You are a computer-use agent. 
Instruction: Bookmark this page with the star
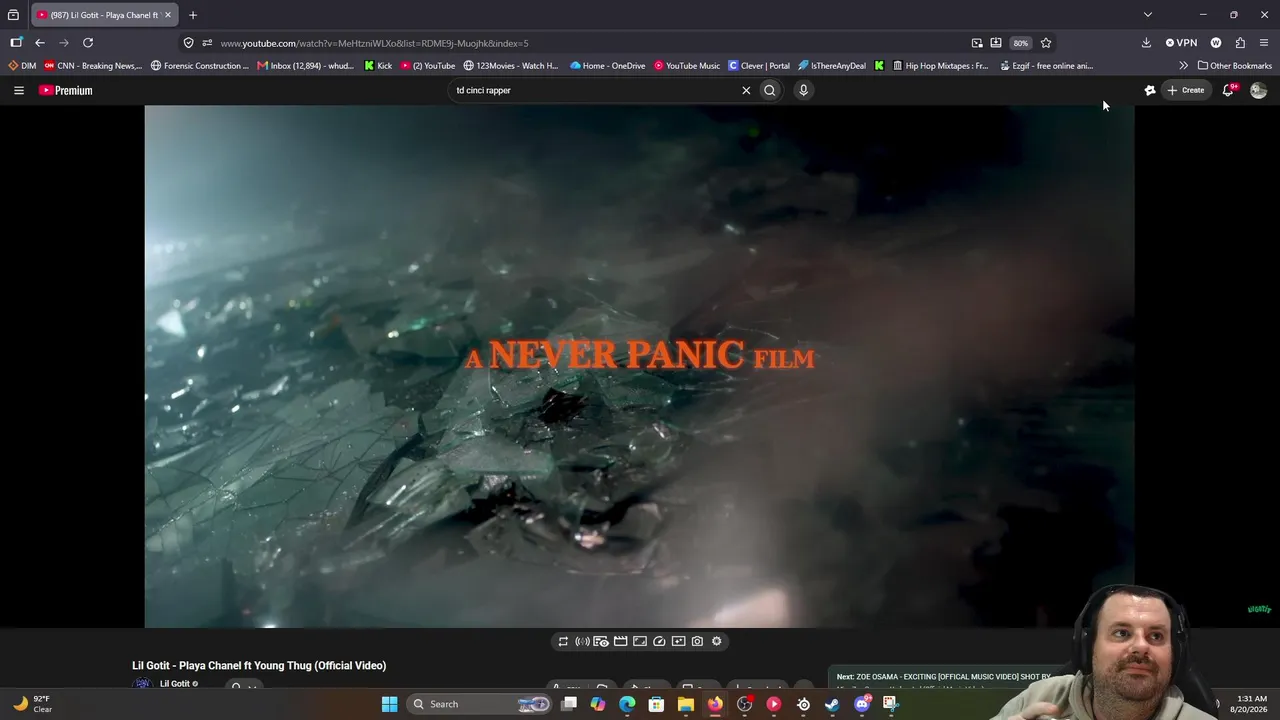[x=1046, y=43]
